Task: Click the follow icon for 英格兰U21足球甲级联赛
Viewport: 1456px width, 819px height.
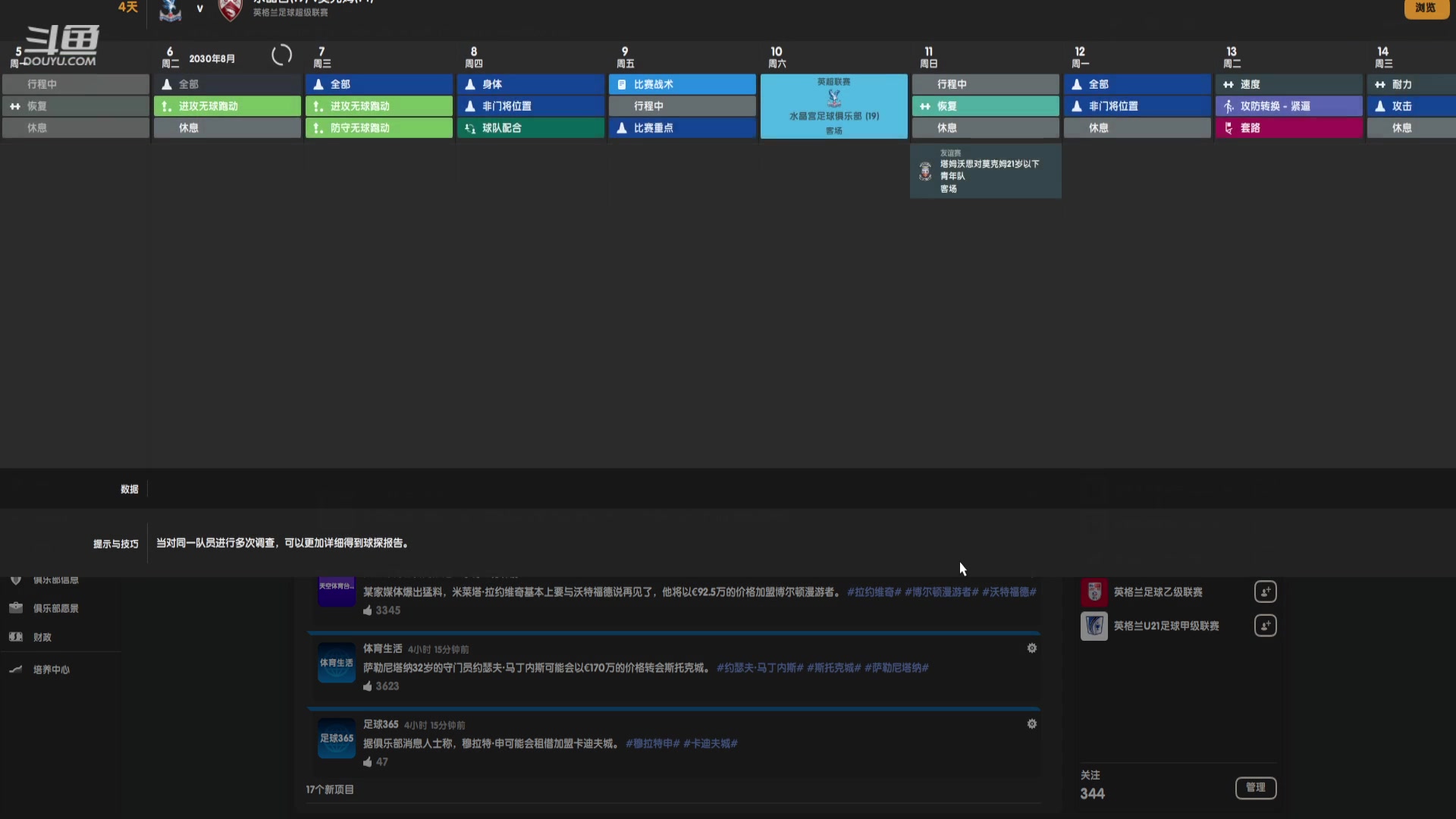Action: click(x=1265, y=626)
